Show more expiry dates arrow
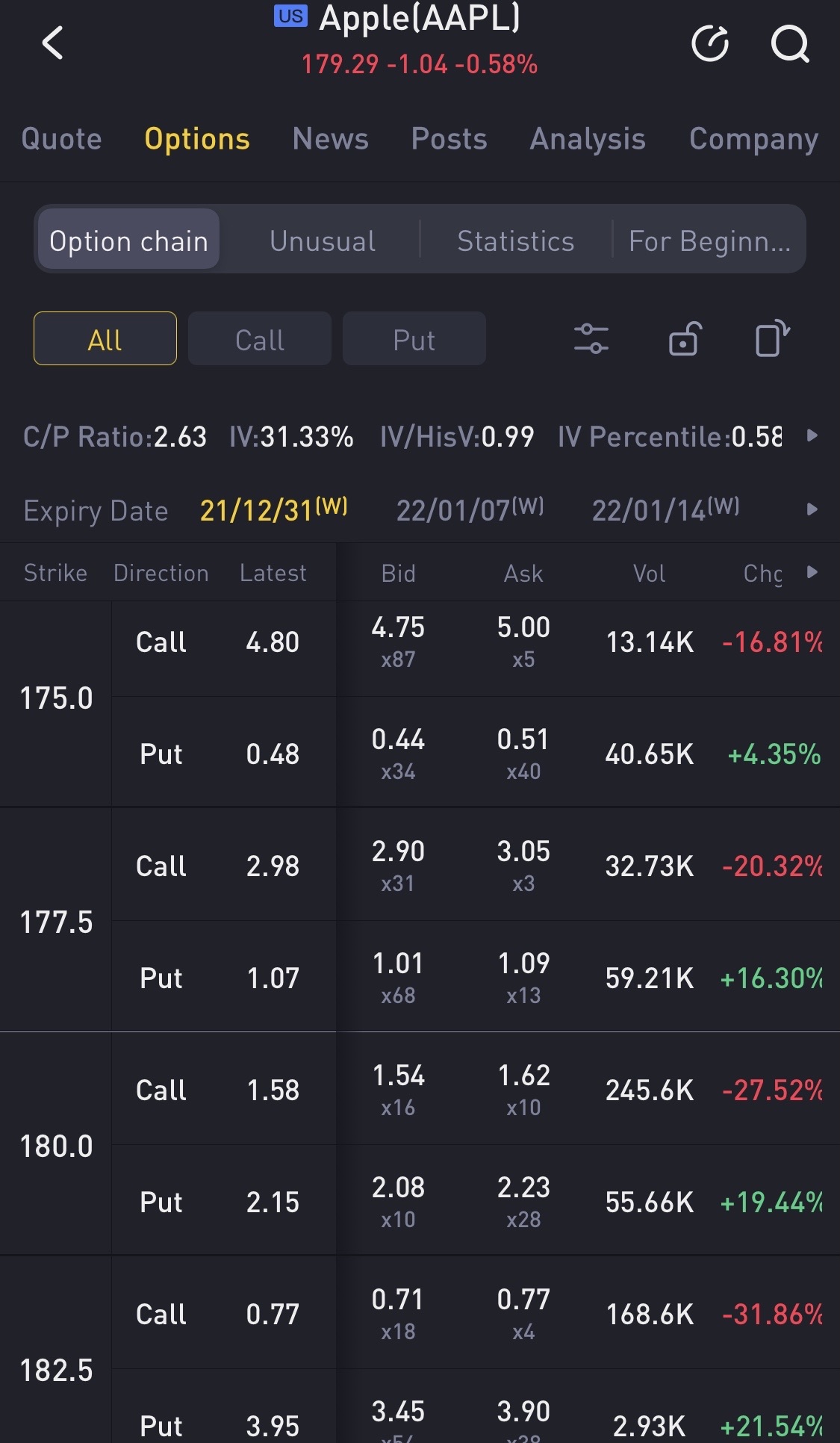Viewport: 840px width, 1443px height. [812, 509]
